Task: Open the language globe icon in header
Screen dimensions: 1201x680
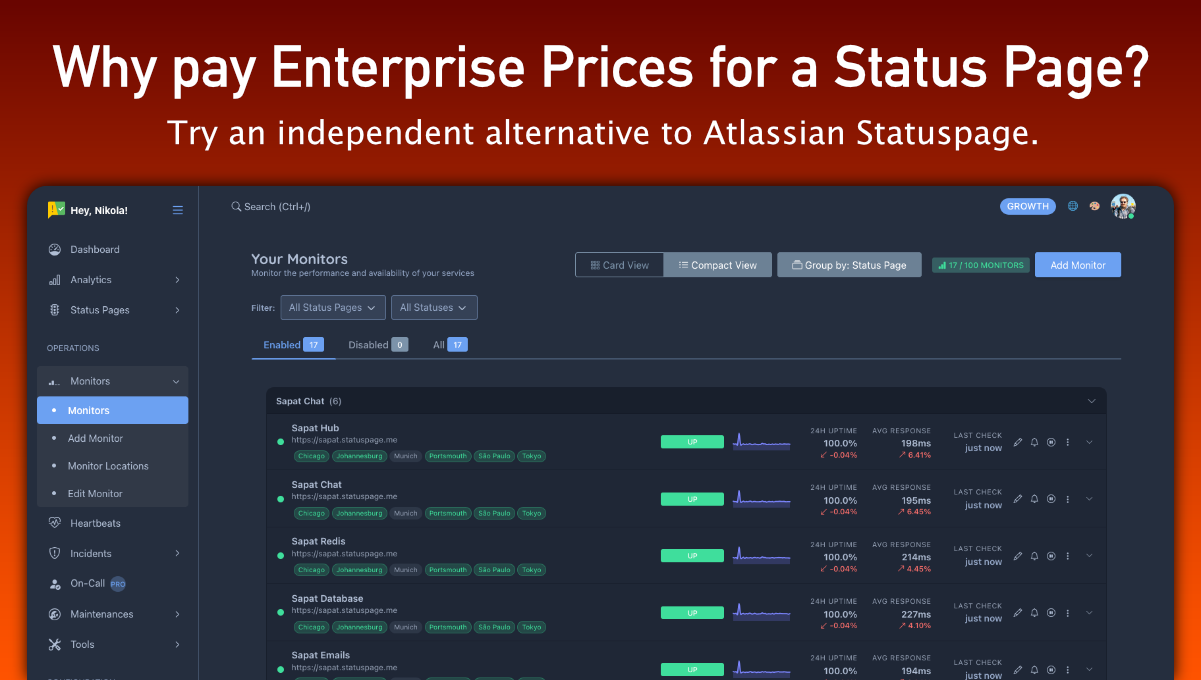Action: 1073,206
